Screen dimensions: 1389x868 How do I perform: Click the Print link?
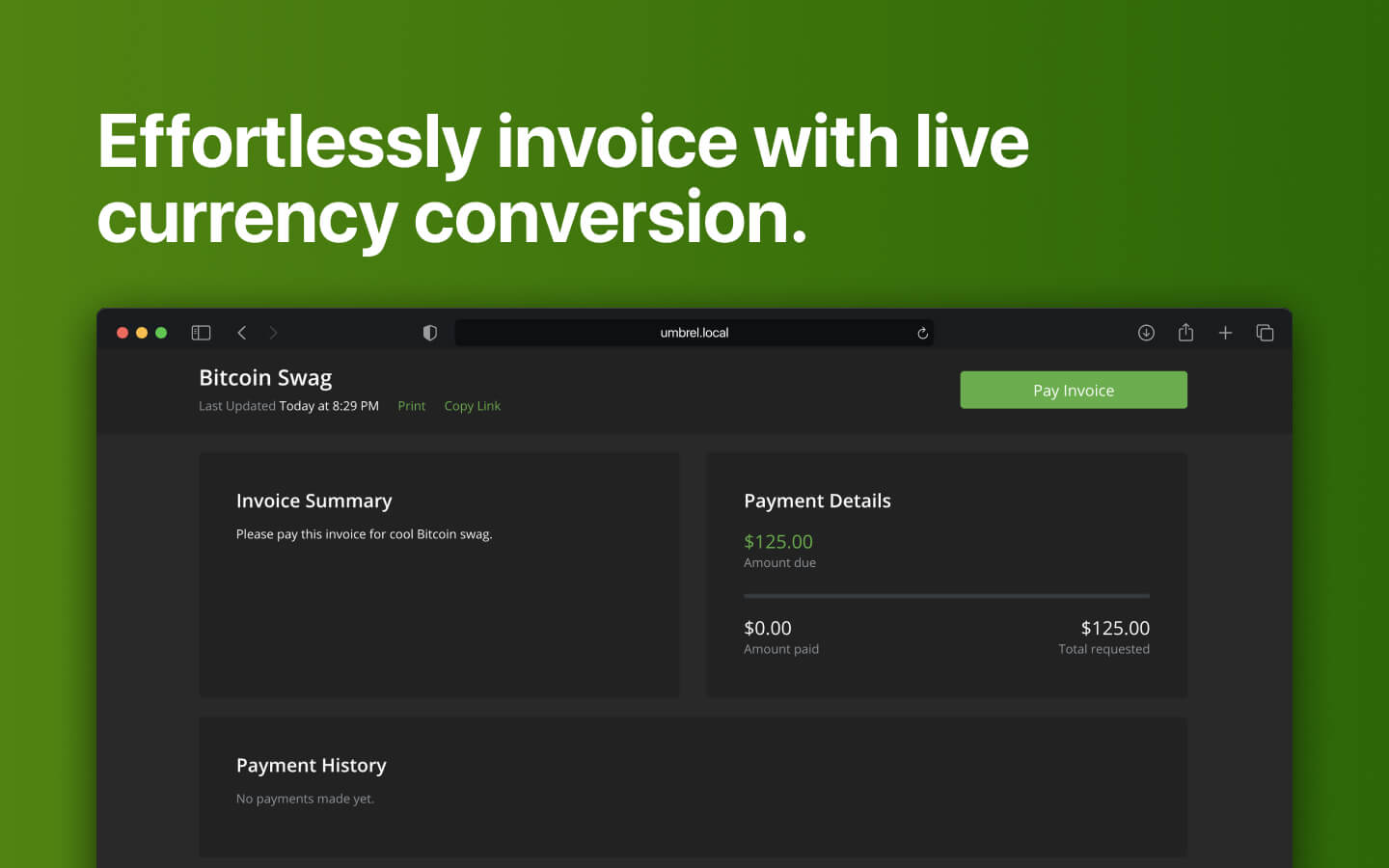tap(411, 405)
